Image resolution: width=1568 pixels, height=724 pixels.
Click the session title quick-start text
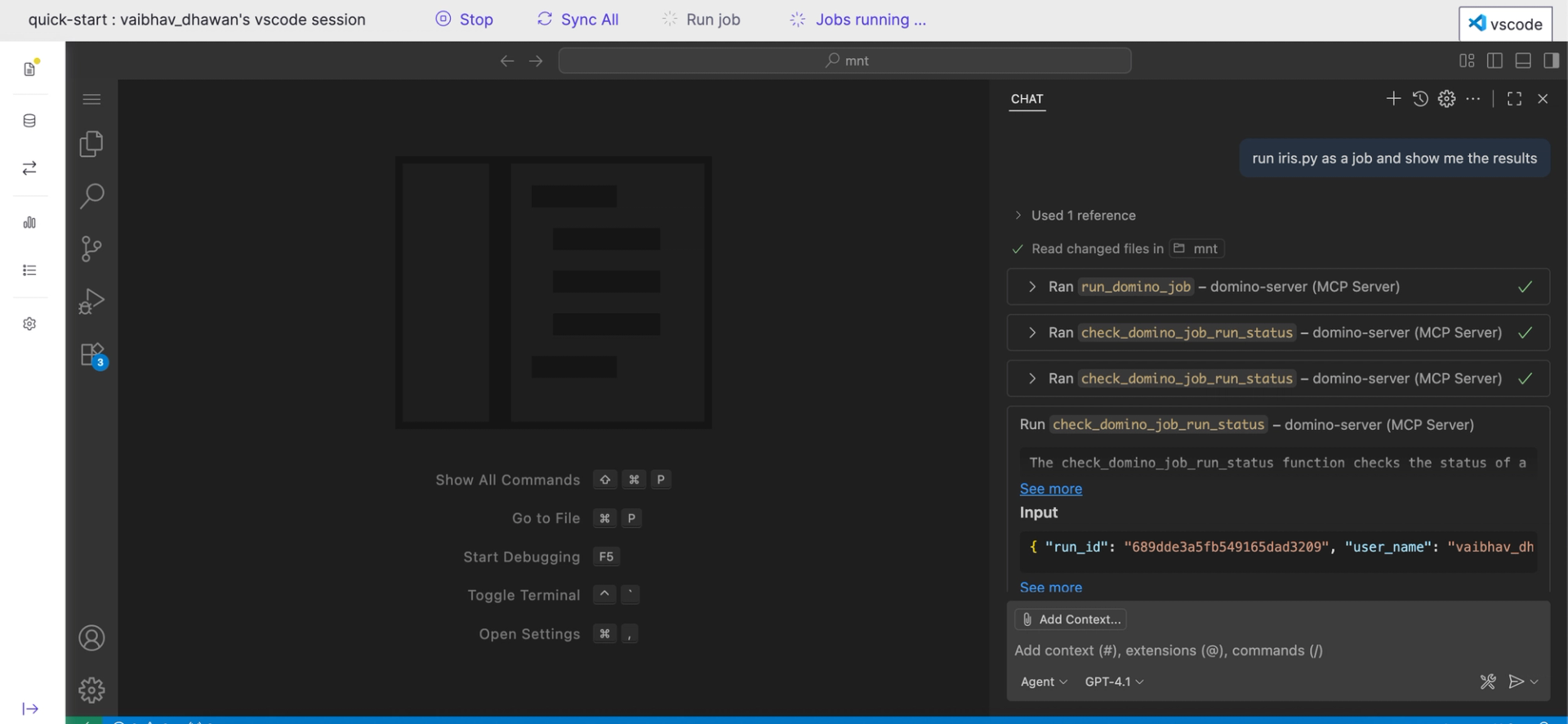click(x=197, y=20)
